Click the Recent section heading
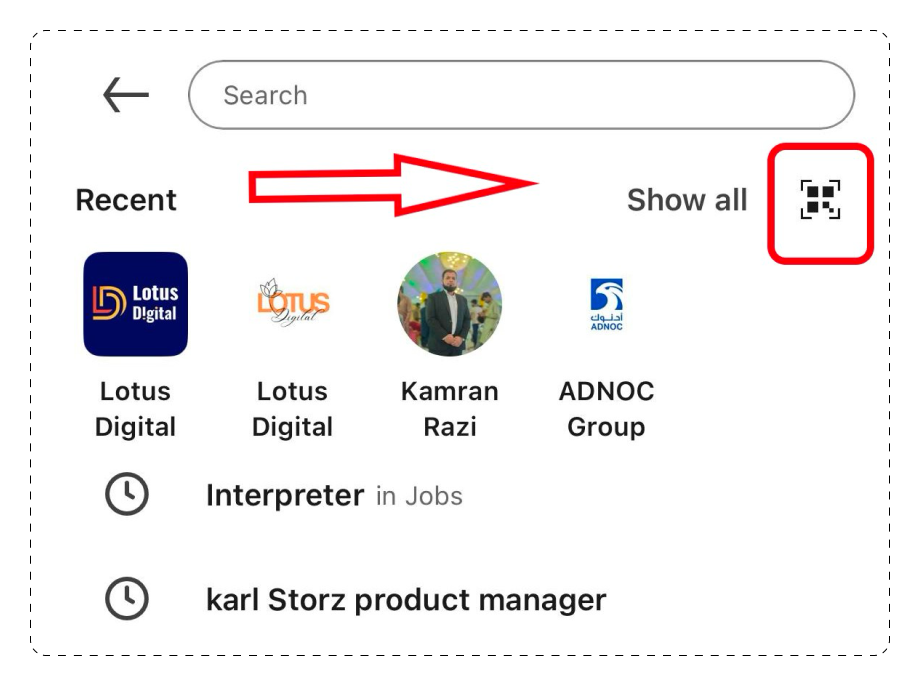Screen dimensions: 920x686 pos(125,200)
